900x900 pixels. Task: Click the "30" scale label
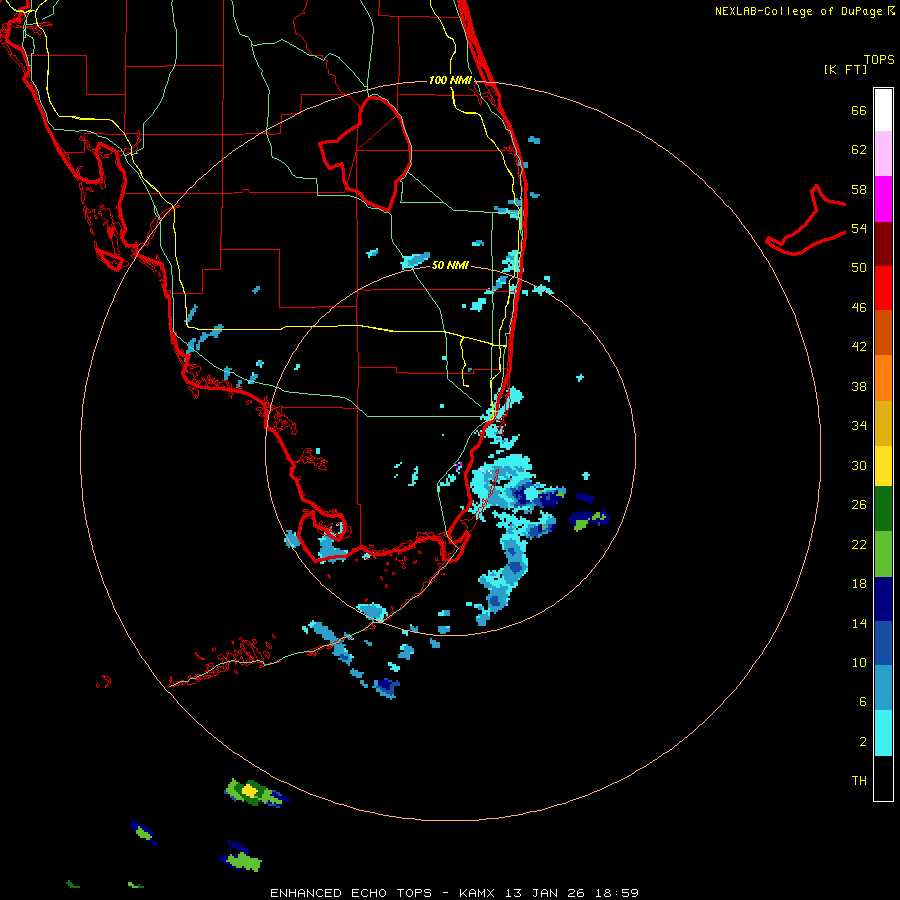pos(859,465)
